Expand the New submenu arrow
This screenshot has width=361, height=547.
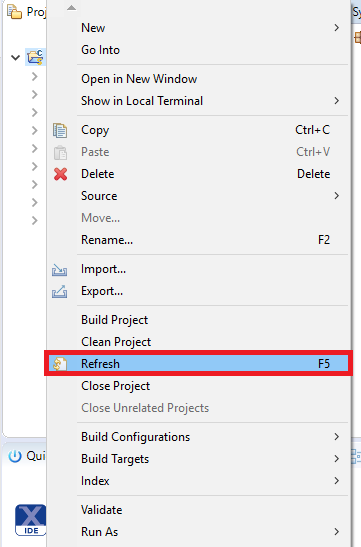click(x=336, y=28)
